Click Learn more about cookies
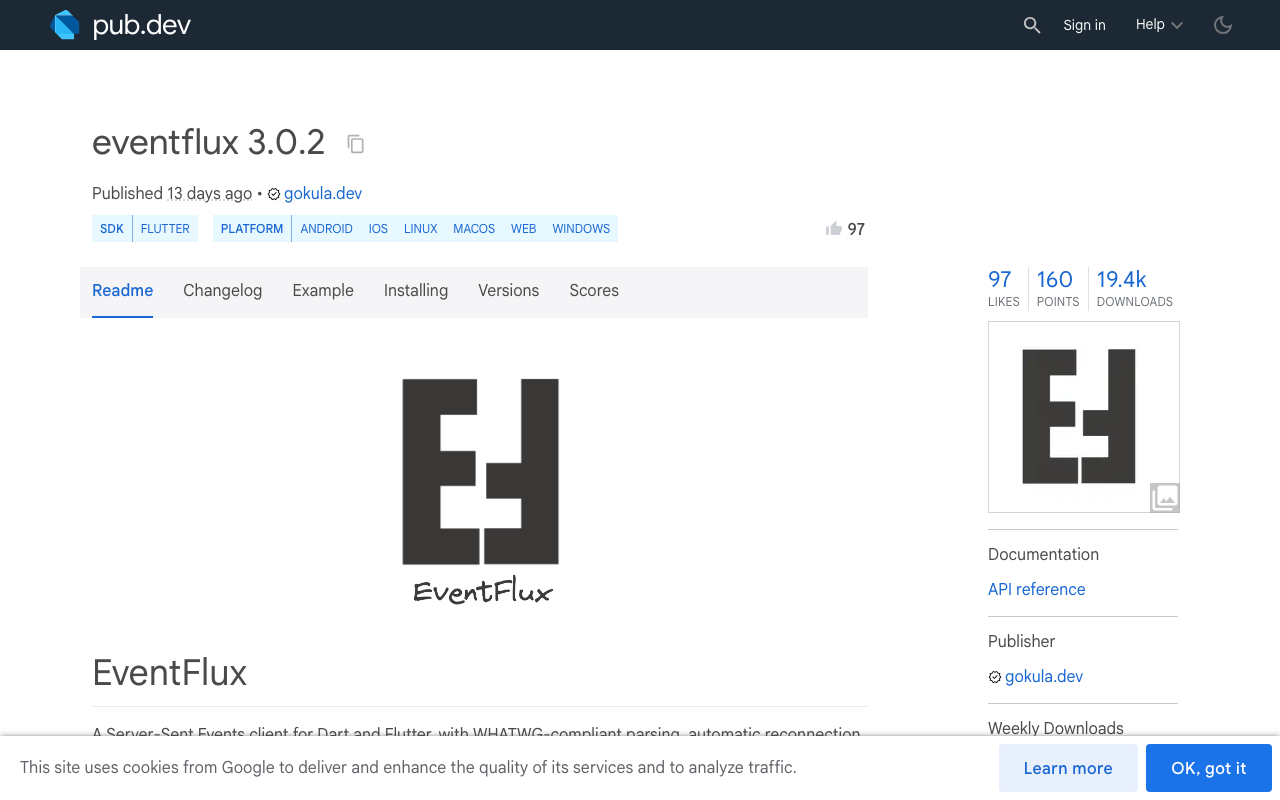This screenshot has width=1280, height=800. 1068,768
